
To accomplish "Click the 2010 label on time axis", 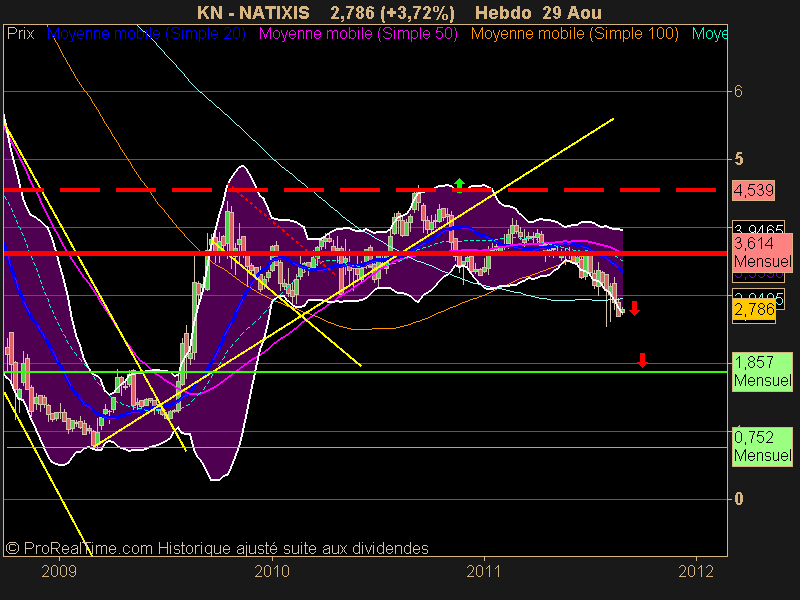I will coord(272,571).
